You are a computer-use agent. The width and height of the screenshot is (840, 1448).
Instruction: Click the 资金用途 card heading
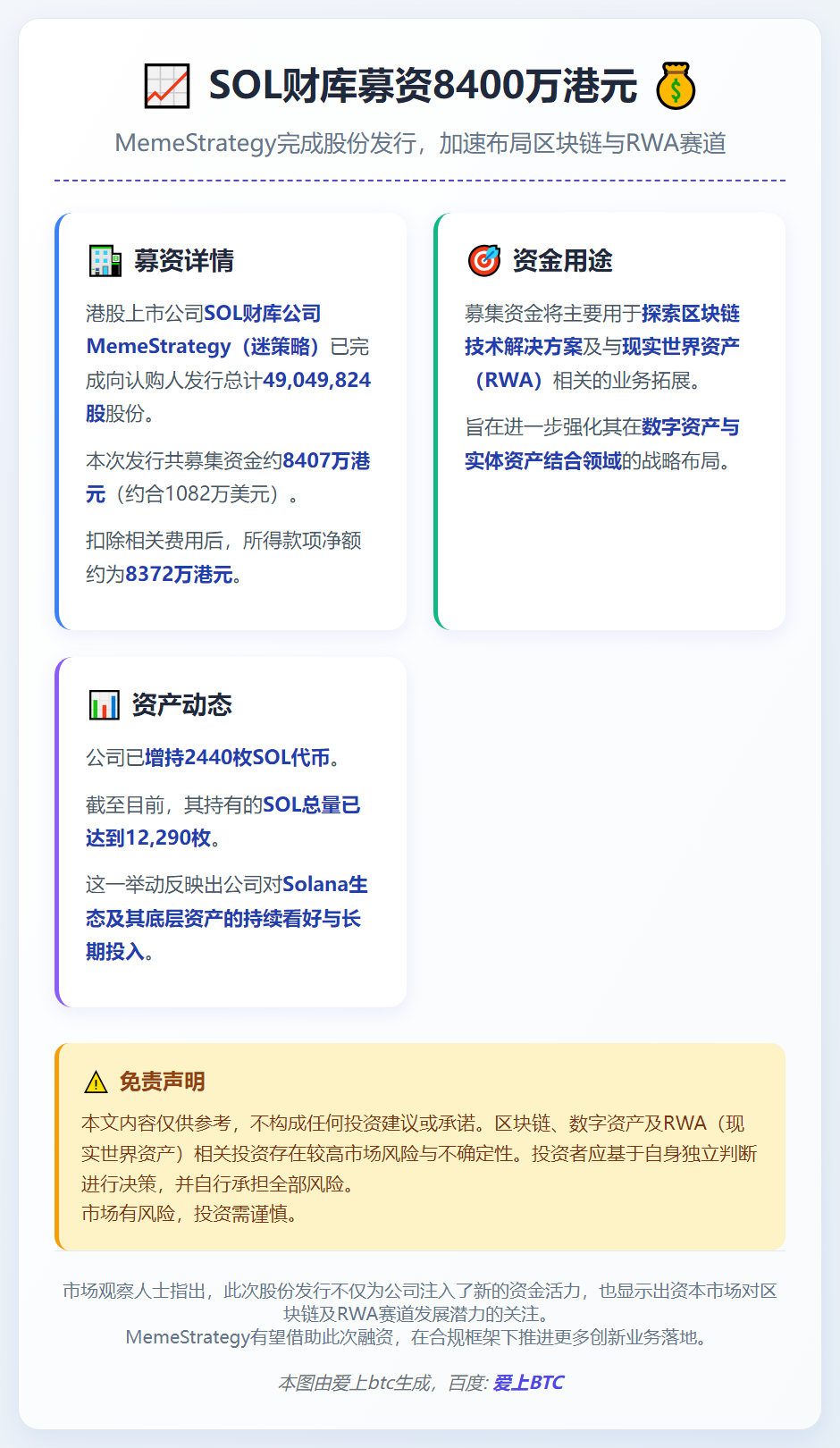pyautogui.click(x=563, y=261)
